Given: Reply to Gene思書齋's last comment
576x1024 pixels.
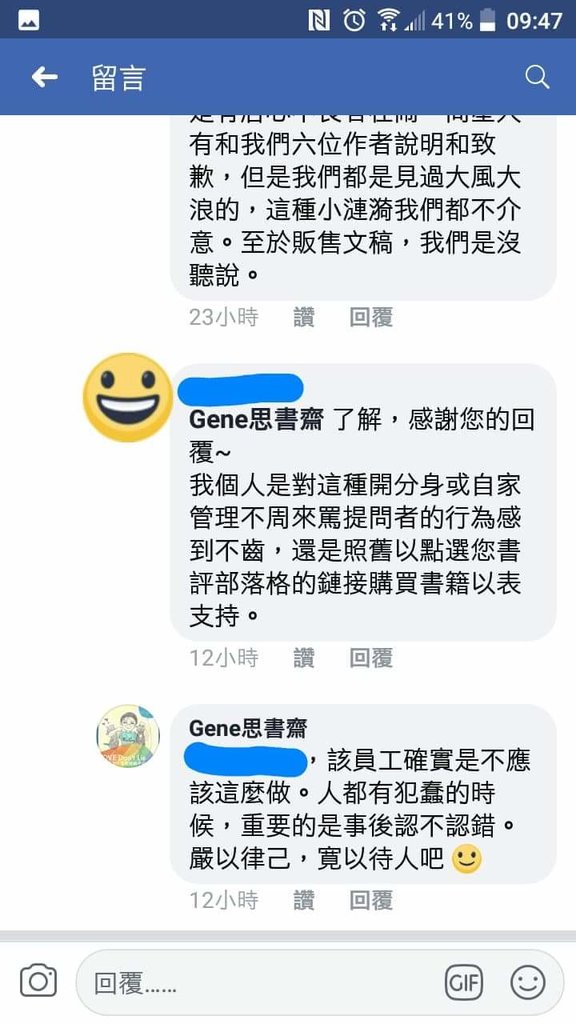Looking at the screenshot, I should click(x=371, y=901).
